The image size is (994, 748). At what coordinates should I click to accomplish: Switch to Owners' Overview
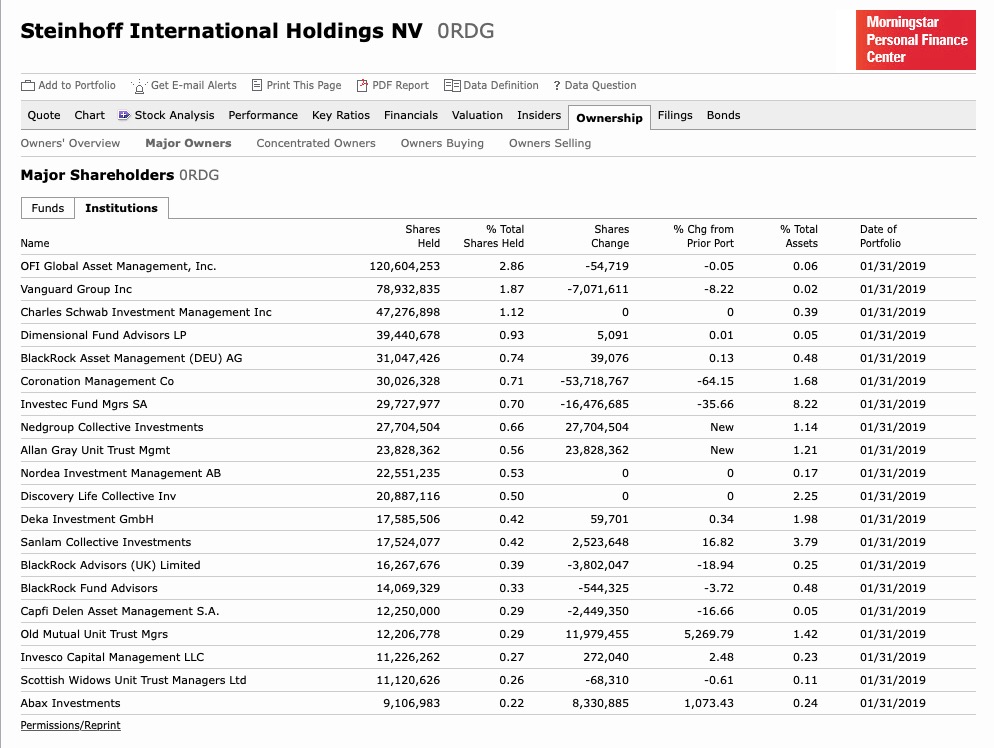click(70, 143)
